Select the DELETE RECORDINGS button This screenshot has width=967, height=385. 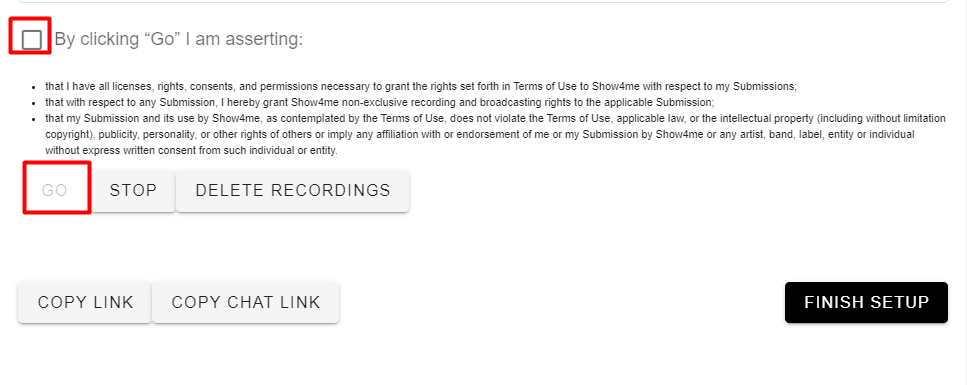pyautogui.click(x=293, y=190)
